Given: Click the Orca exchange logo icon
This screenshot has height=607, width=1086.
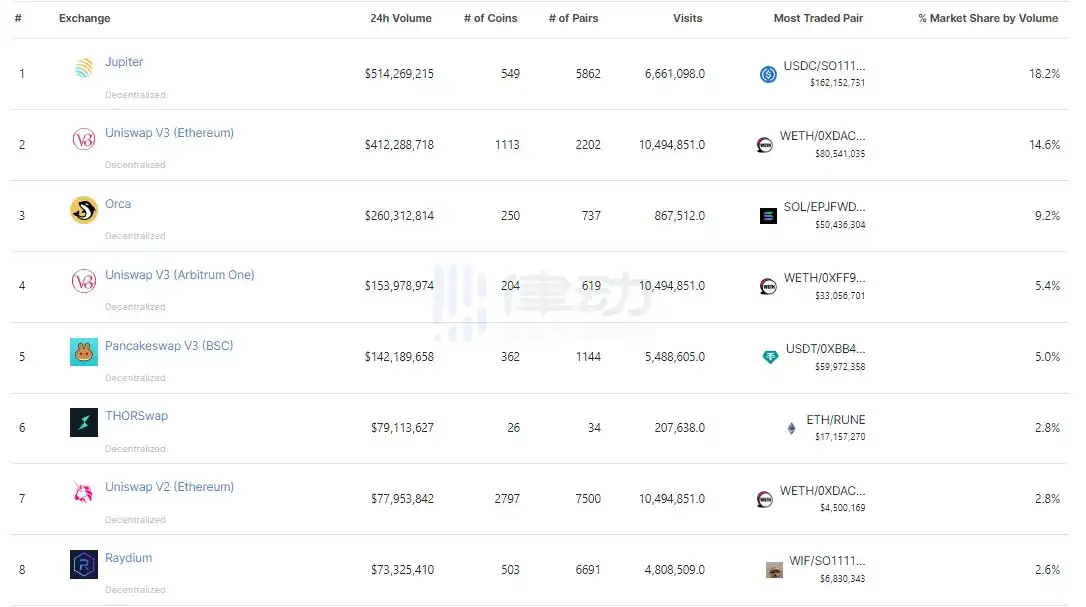Looking at the screenshot, I should [x=84, y=210].
